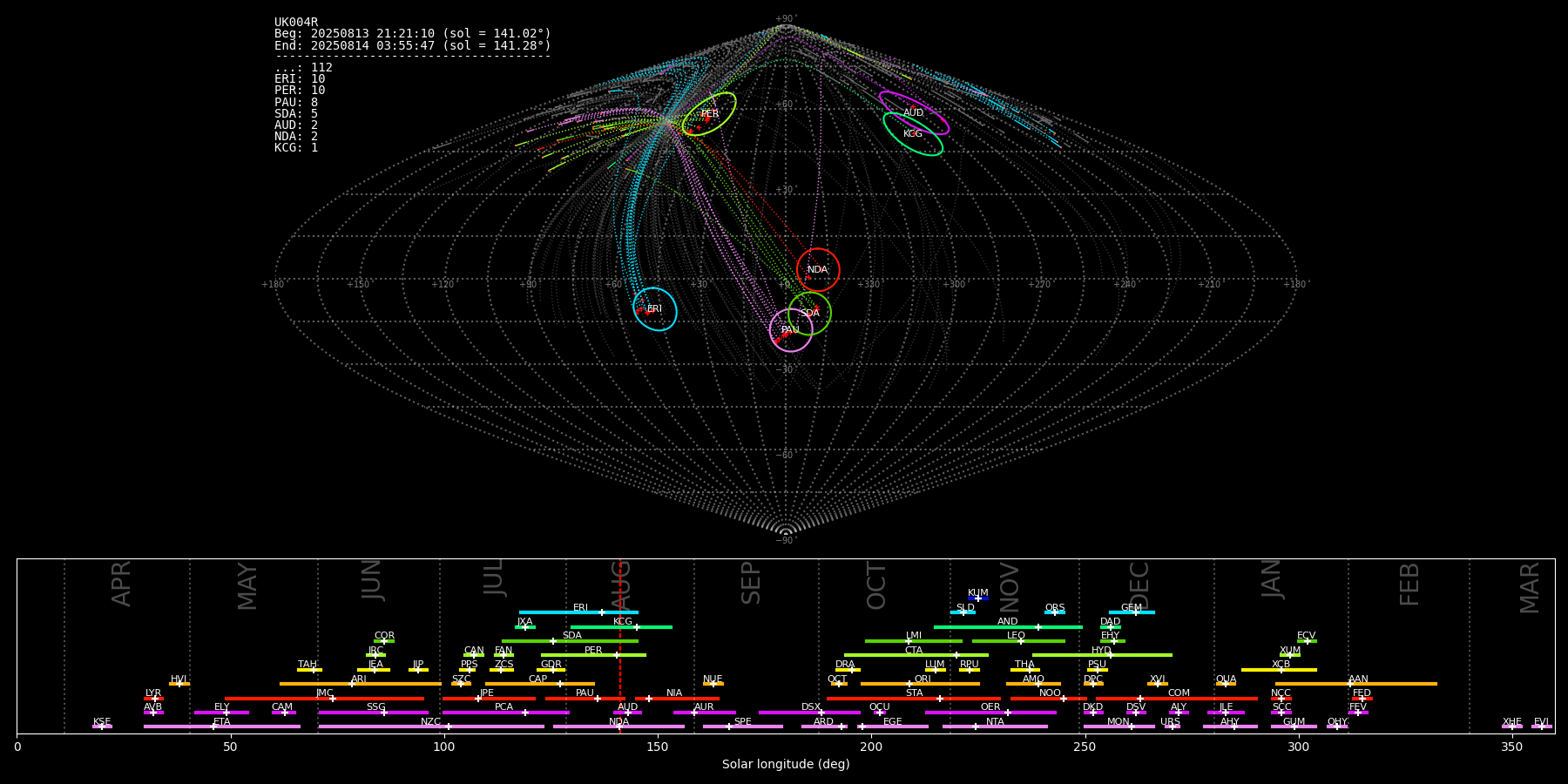Click the MAR month label in timeline
Screen dimensions: 1568x784
1530,587
